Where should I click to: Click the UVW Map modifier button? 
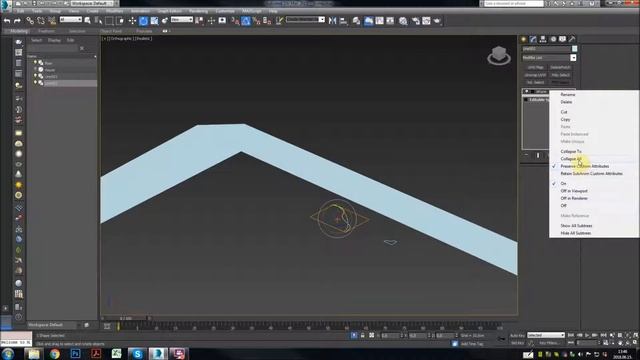click(x=536, y=67)
